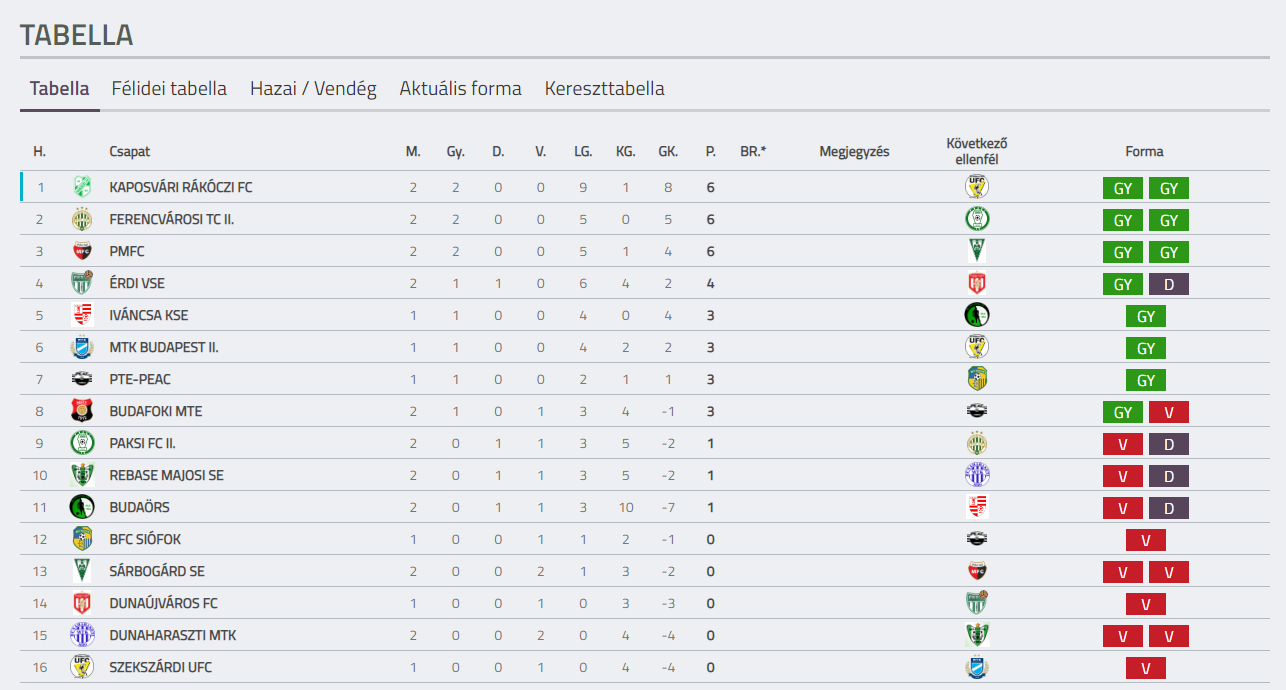Screen dimensions: 1286x690
Task: Click Budafoki MTE's red V form badge
Action: [1169, 412]
